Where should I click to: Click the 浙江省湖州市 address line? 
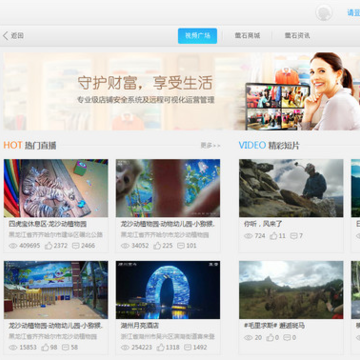click(168, 337)
